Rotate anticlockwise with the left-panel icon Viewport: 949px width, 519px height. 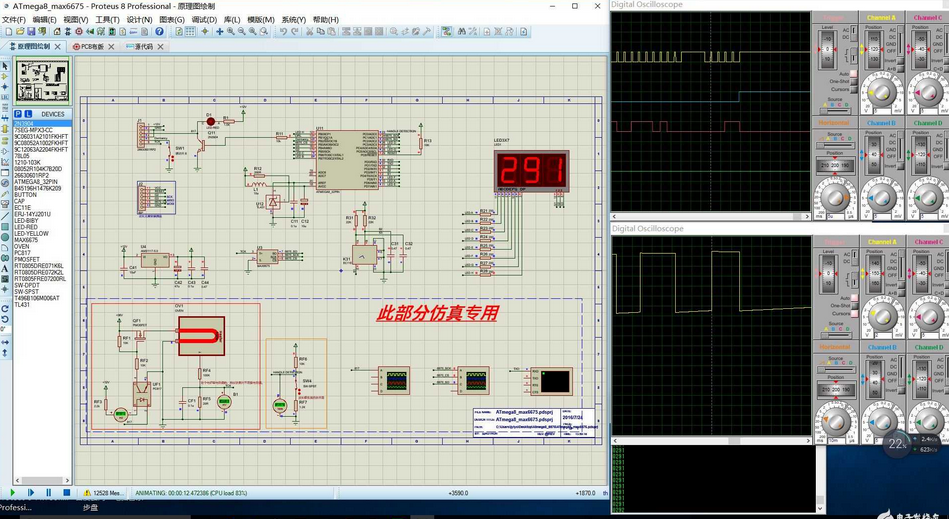(5, 319)
